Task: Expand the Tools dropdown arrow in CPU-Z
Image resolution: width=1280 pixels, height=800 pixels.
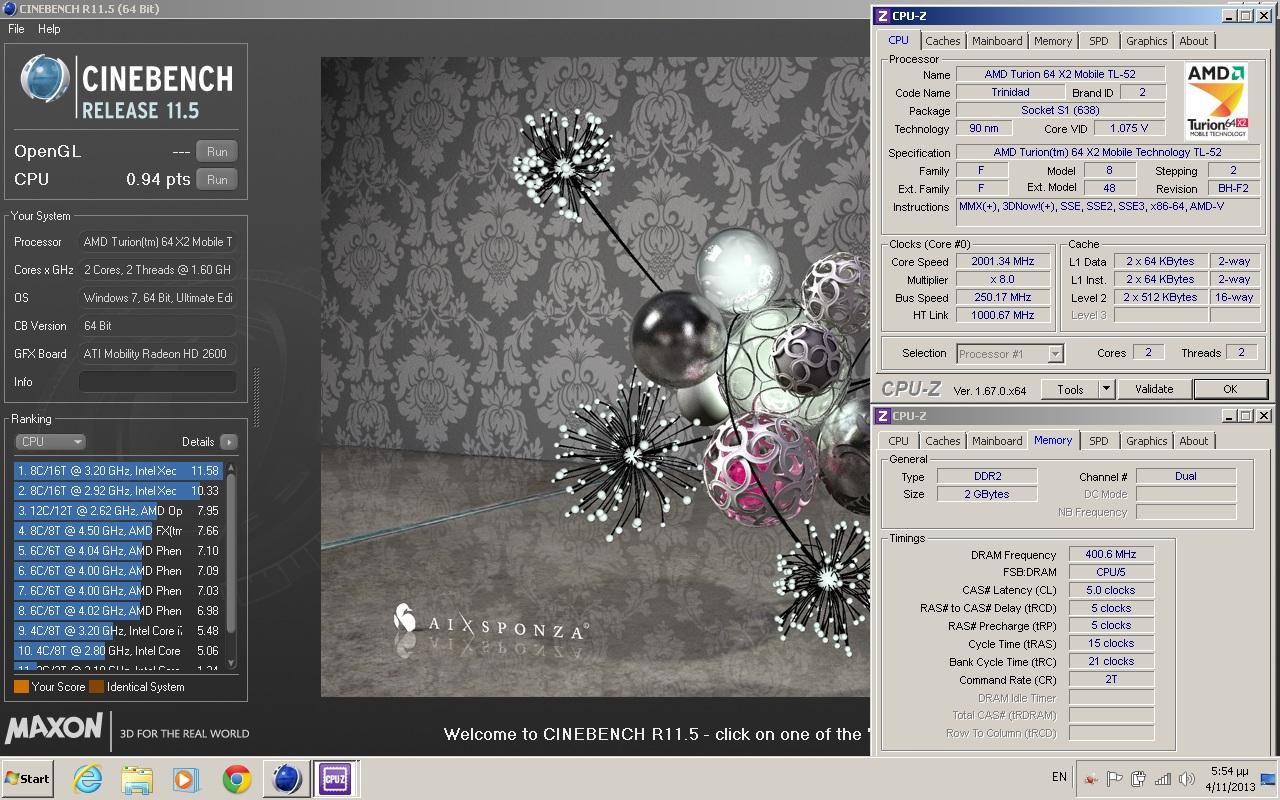Action: pyautogui.click(x=1107, y=389)
